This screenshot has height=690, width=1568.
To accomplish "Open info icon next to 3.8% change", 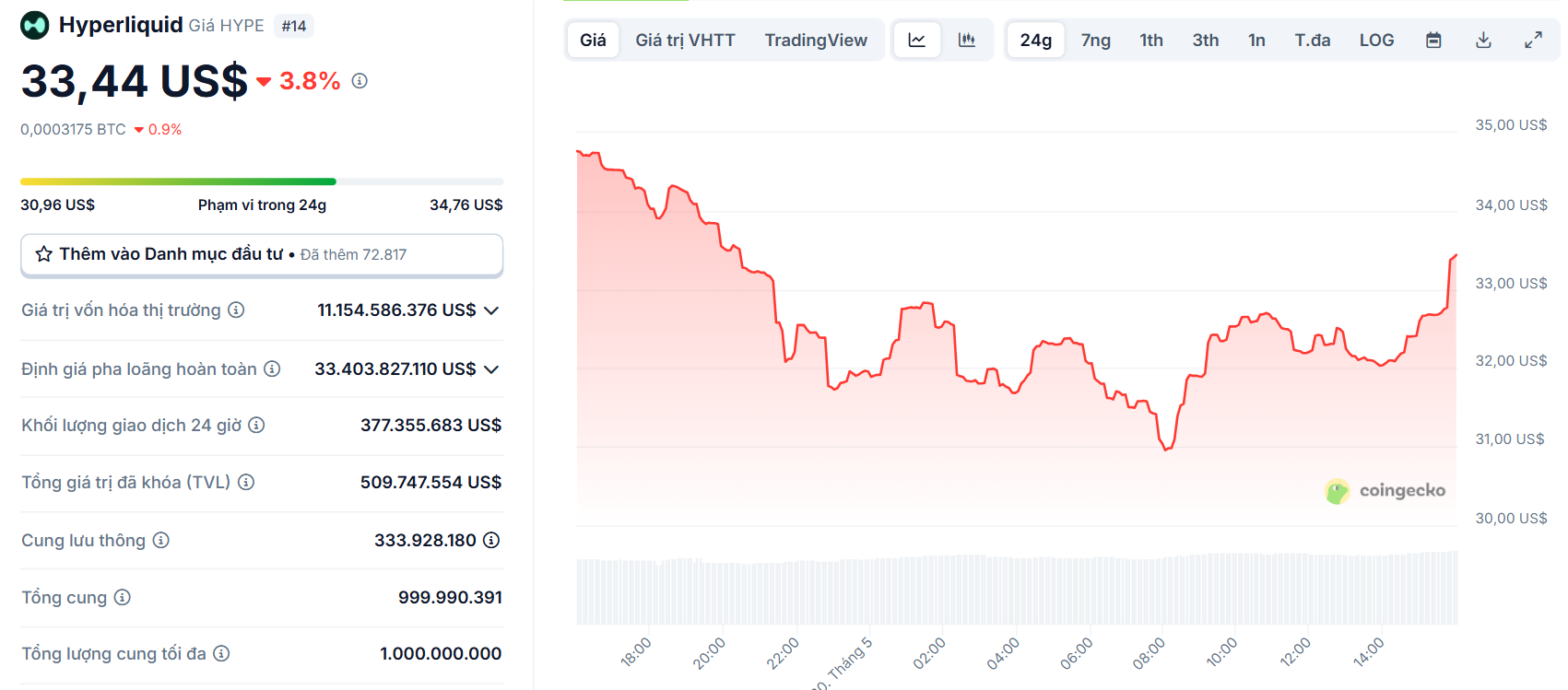I will tap(360, 81).
